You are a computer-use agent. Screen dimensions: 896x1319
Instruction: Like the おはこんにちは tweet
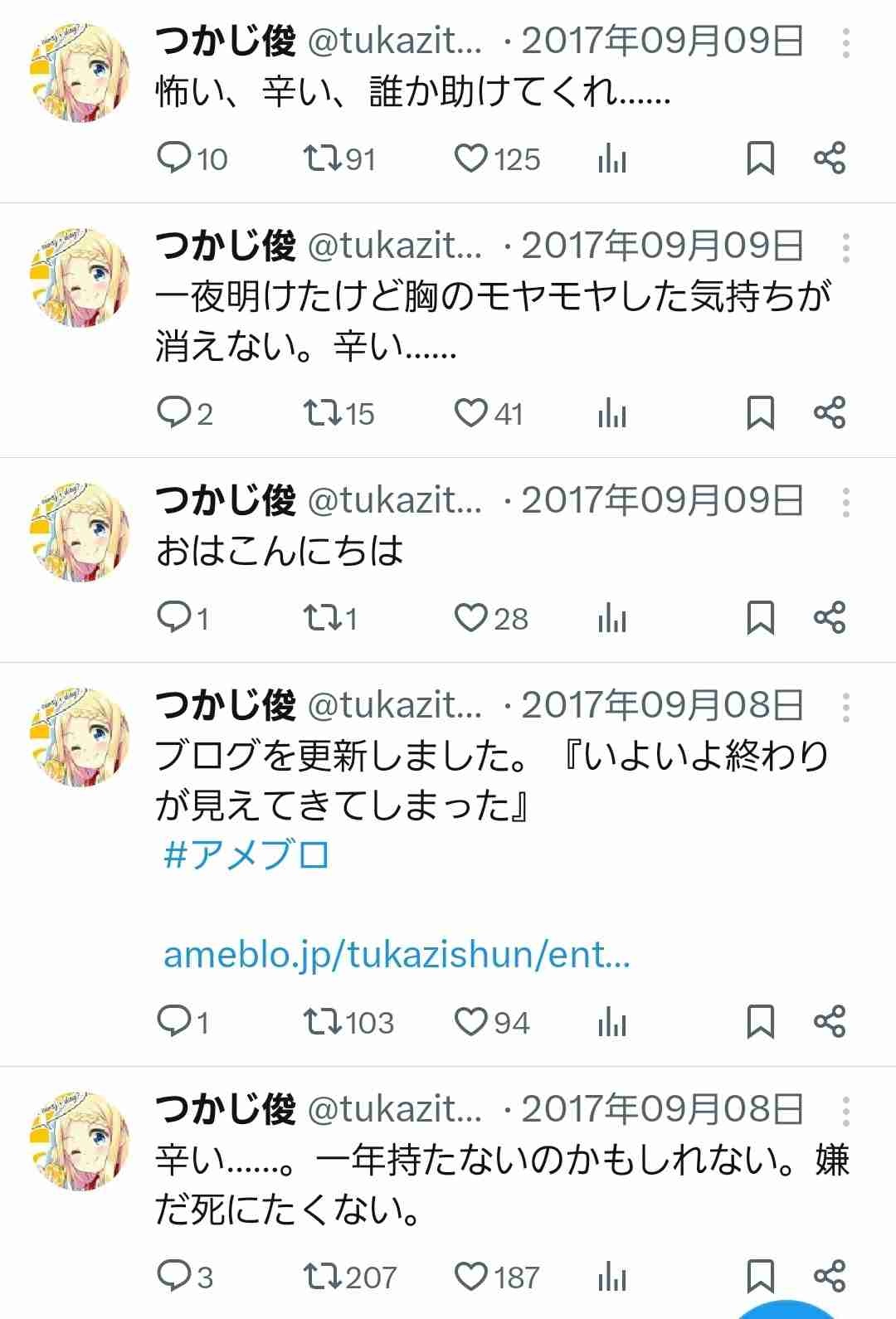click(x=491, y=617)
